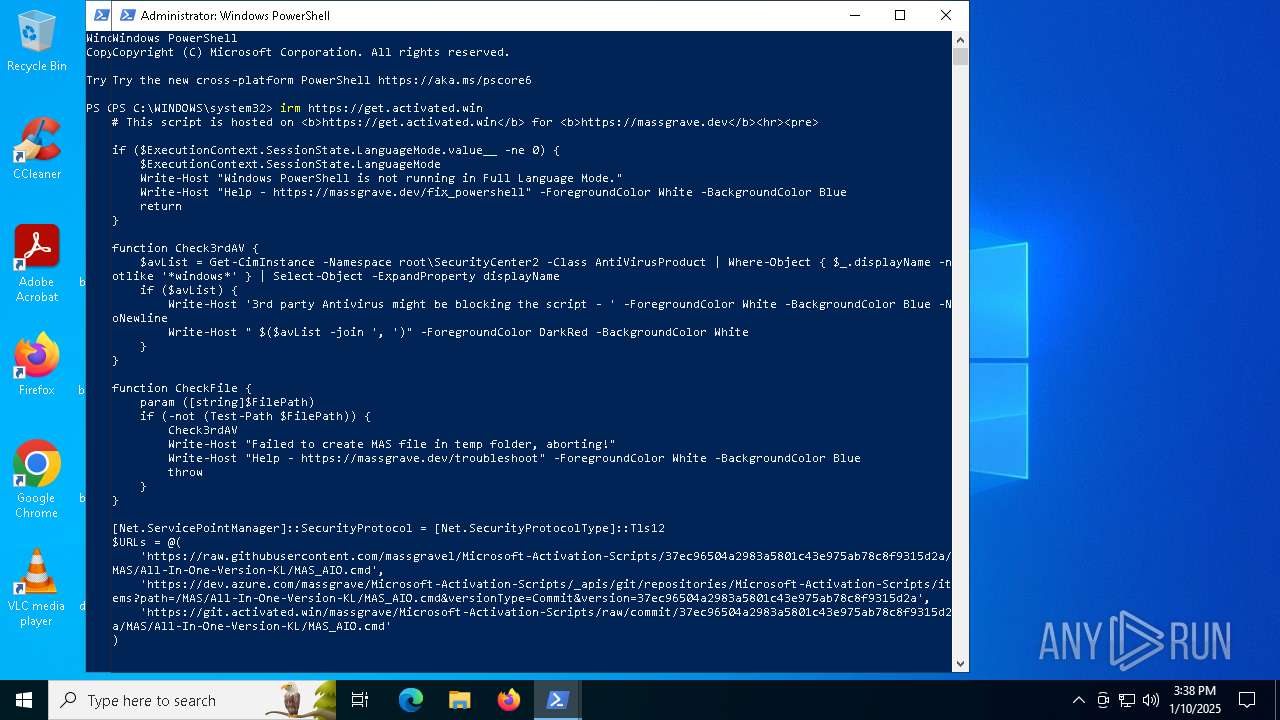Click 'Failed to create MAS file' message line
1280x720 pixels.
coord(391,444)
